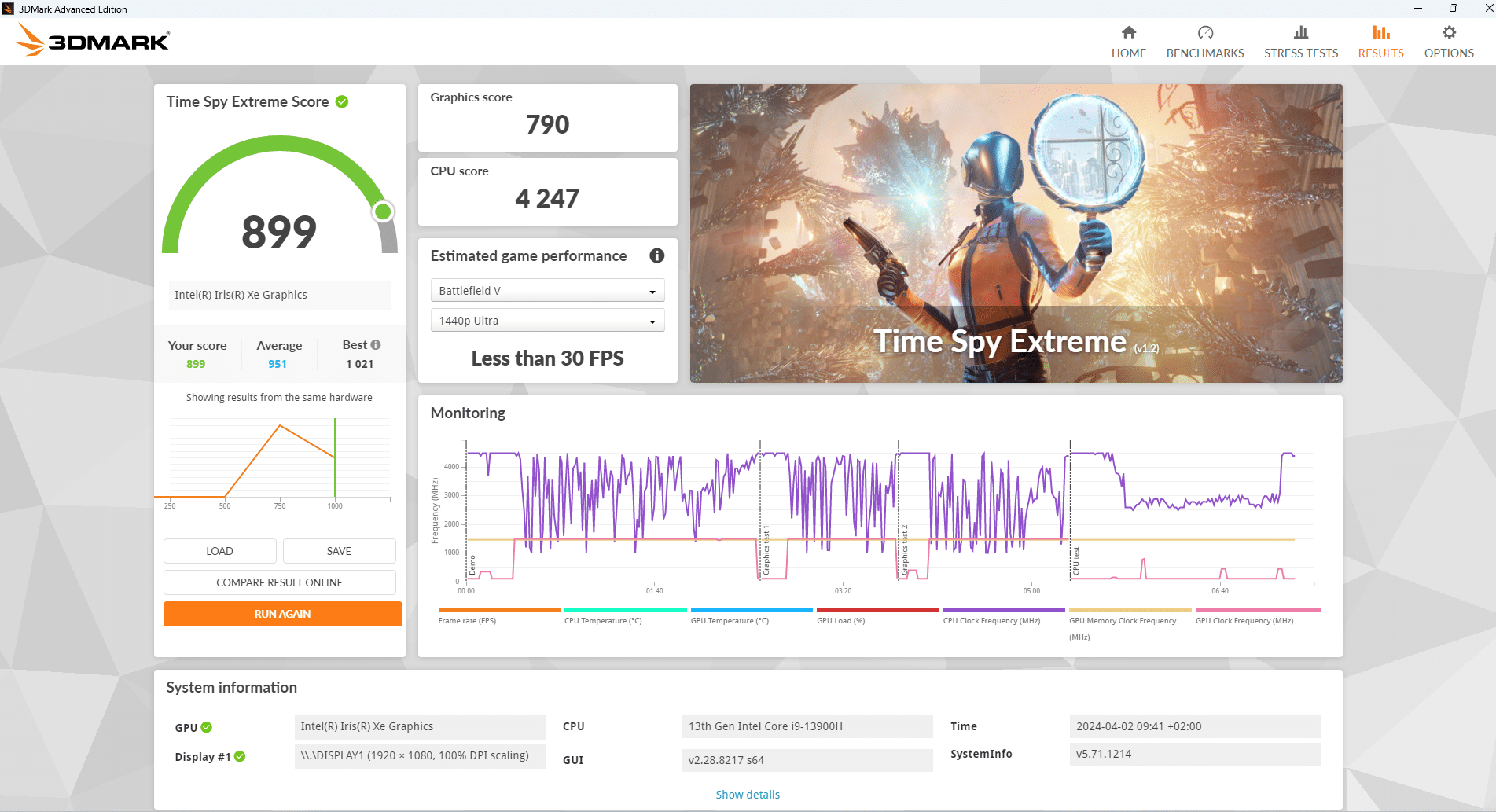Viewport: 1496px width, 812px height.
Task: Click the green validation checkmark beside Time Spy Extreme Score
Action: click(x=342, y=101)
